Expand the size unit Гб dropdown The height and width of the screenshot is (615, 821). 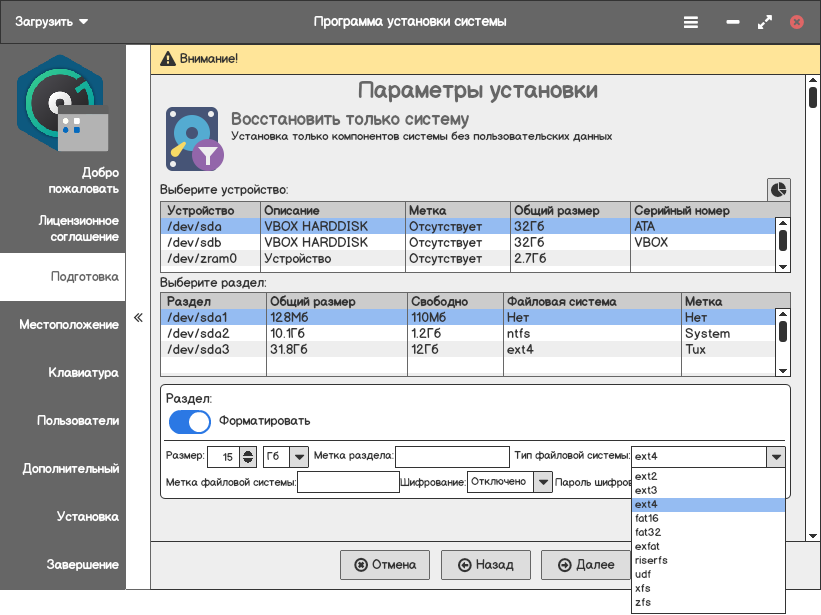pos(298,456)
